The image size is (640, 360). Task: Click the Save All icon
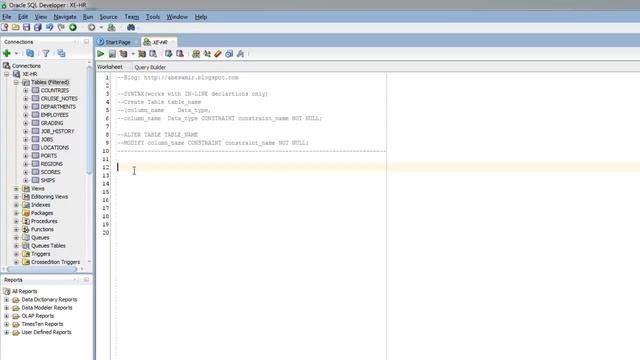coord(38,27)
